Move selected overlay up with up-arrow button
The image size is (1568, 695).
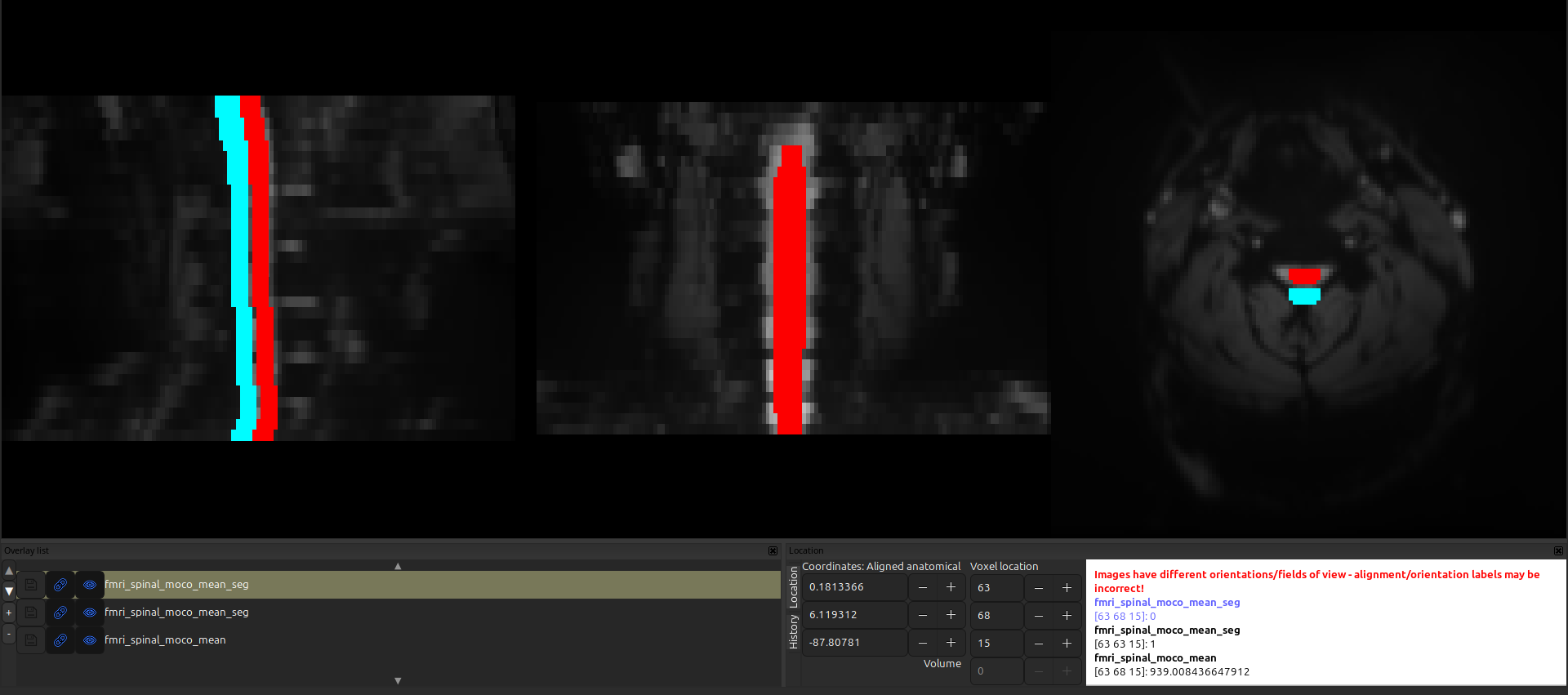click(9, 571)
